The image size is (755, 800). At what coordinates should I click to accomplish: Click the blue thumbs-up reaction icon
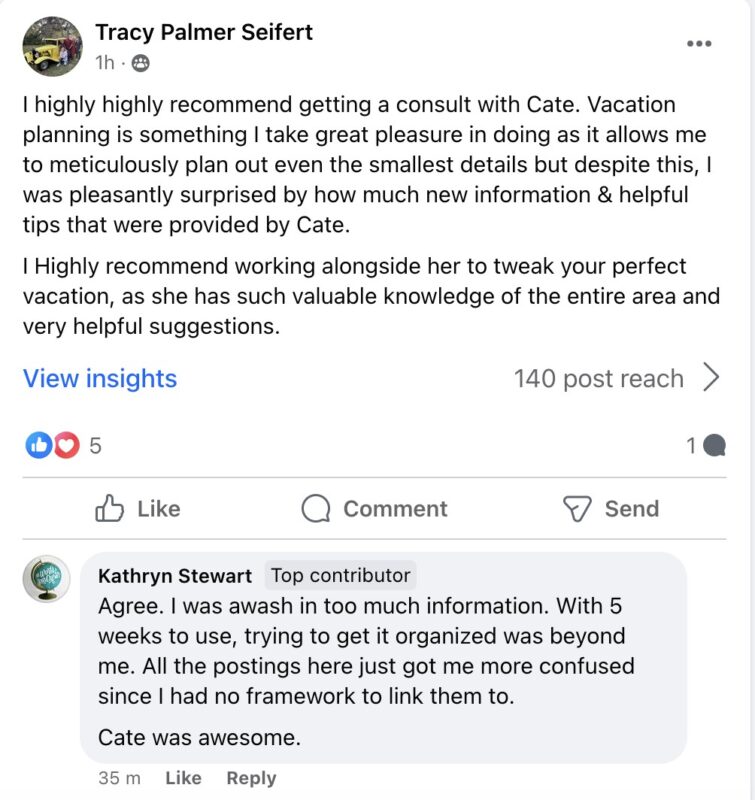(x=39, y=446)
